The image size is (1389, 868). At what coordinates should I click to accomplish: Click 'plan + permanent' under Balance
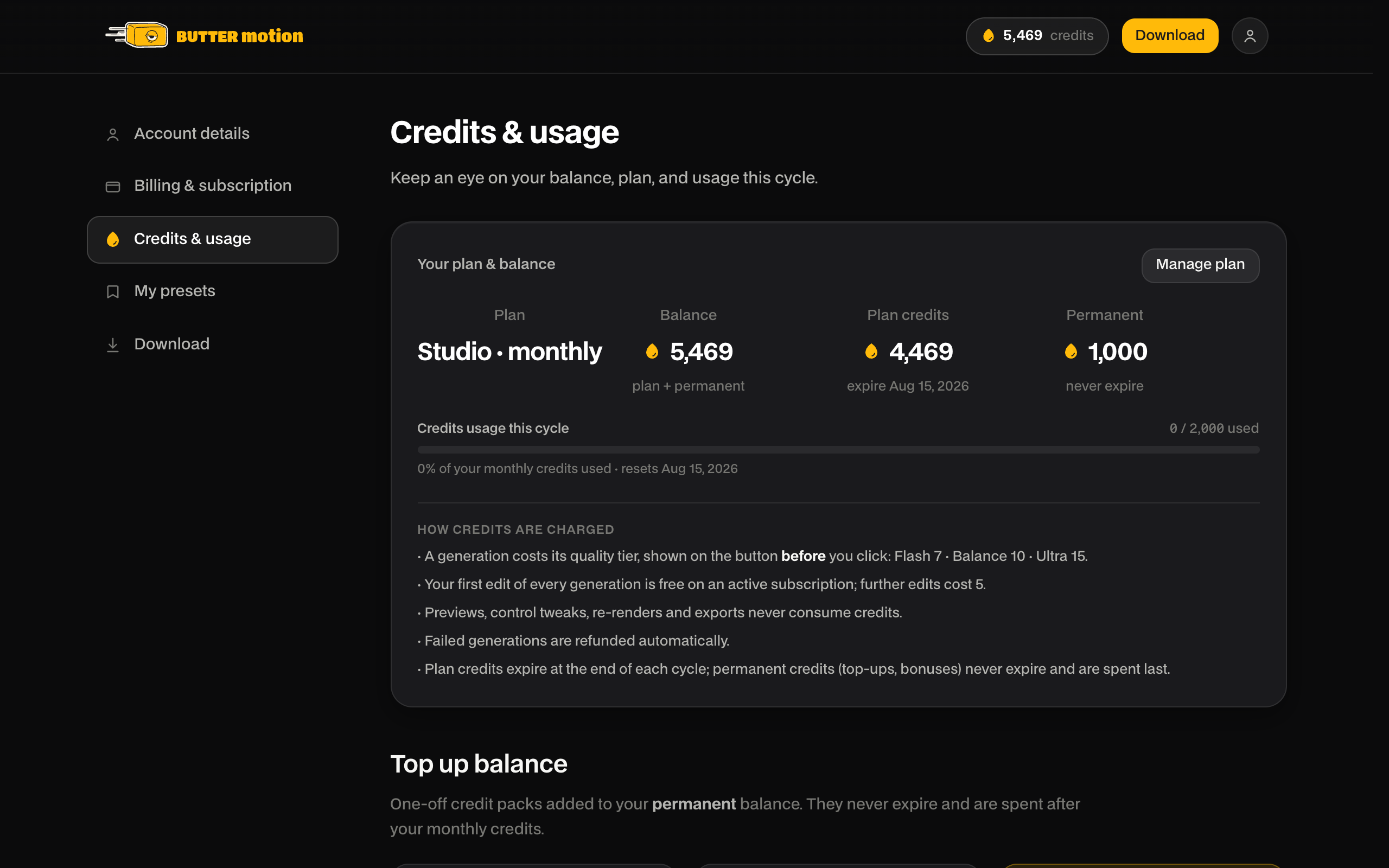coord(688,386)
